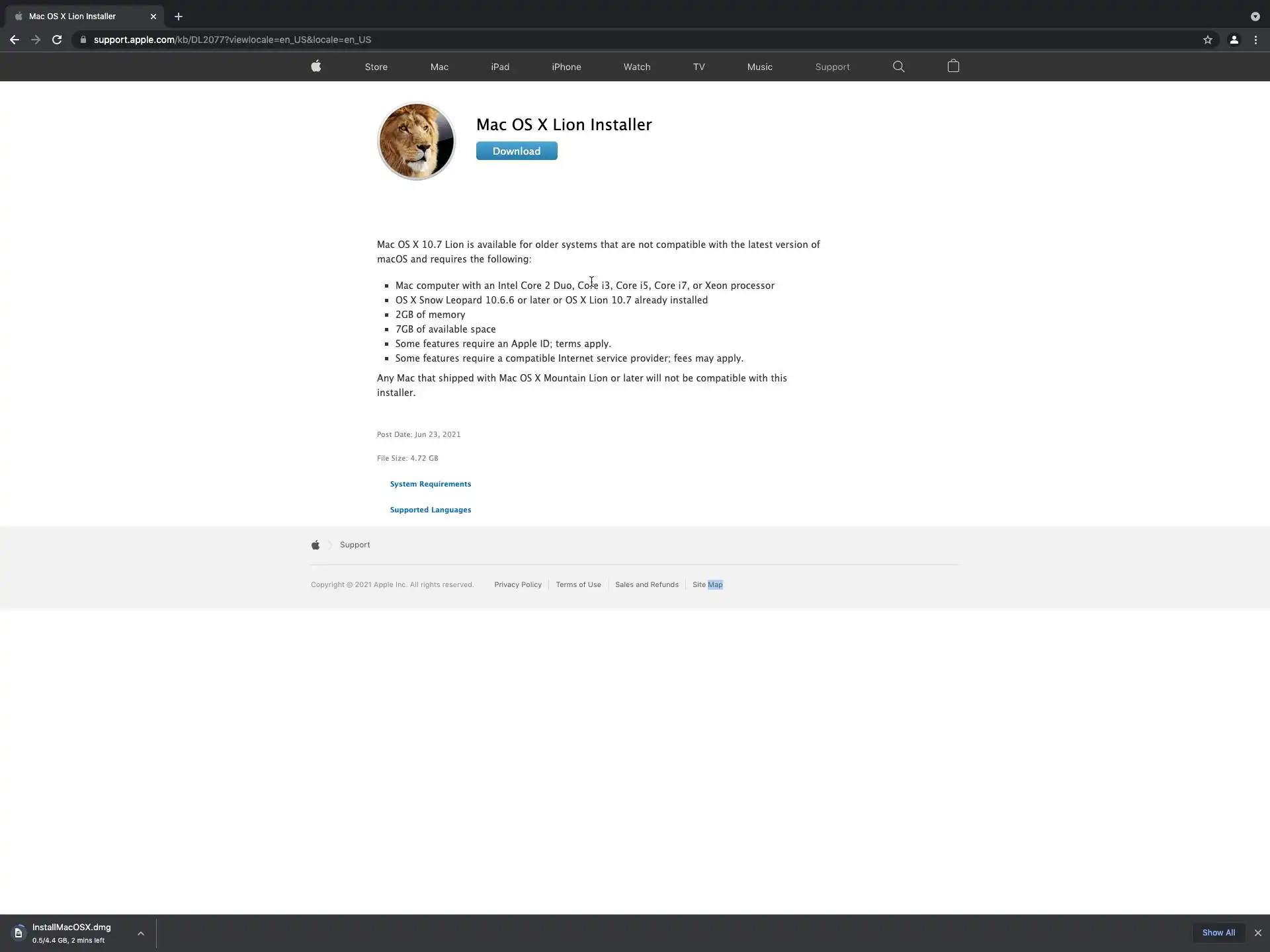The width and height of the screenshot is (1270, 952).
Task: Select iPhone in the Apple navigation
Action: (x=566, y=67)
